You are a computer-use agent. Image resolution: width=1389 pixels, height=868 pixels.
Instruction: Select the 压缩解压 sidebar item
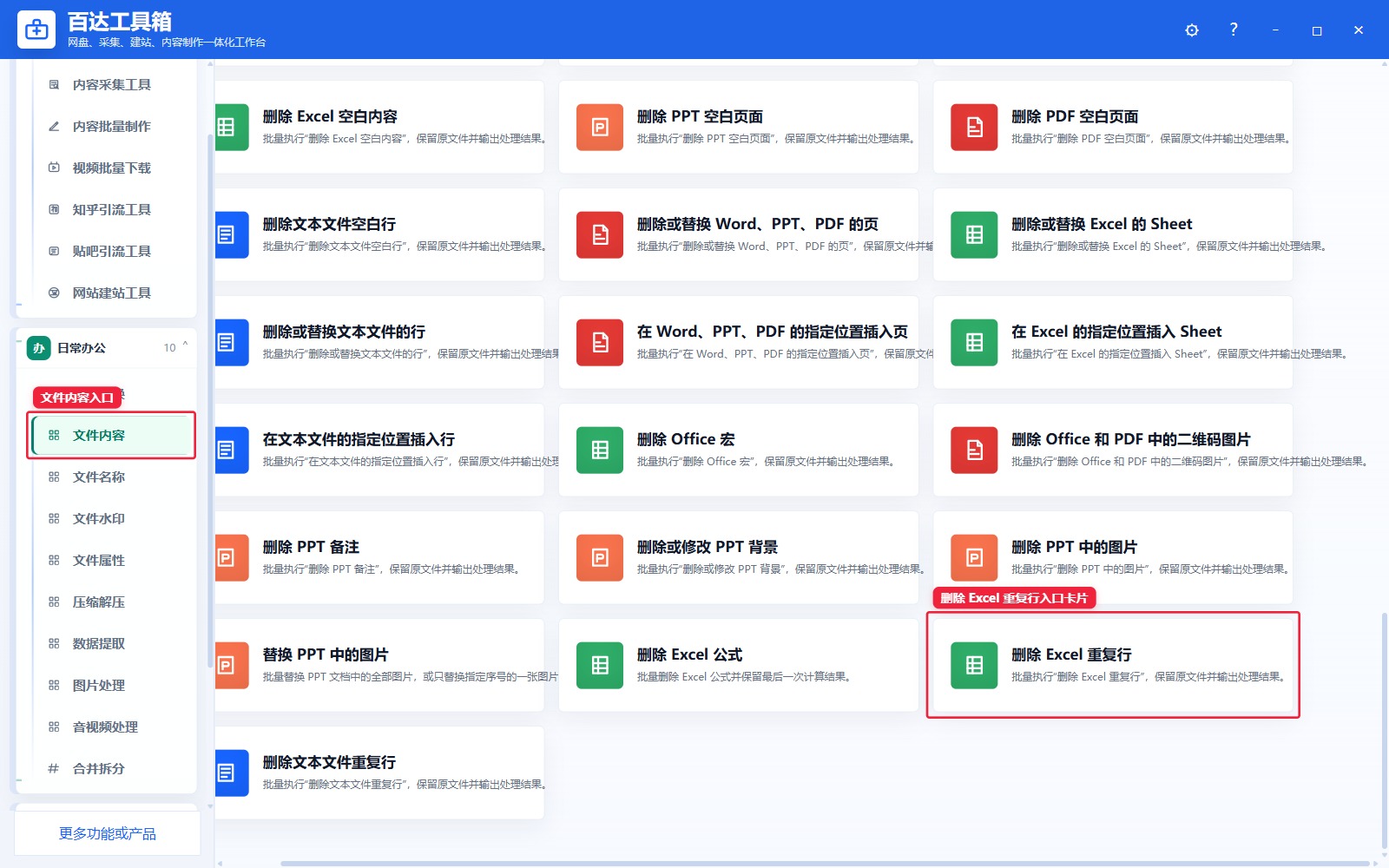pyautogui.click(x=111, y=602)
